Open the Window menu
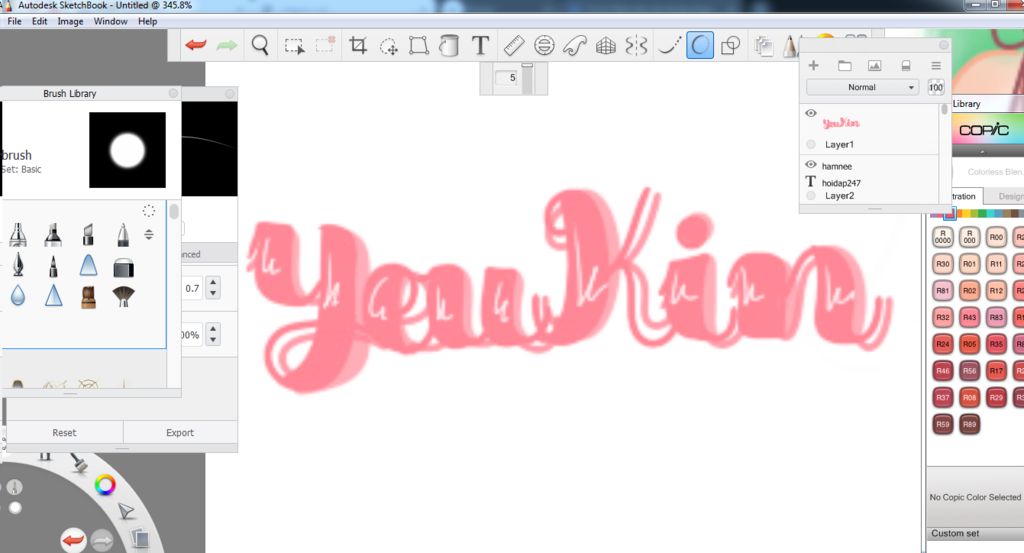The height and width of the screenshot is (553, 1024). 110,21
